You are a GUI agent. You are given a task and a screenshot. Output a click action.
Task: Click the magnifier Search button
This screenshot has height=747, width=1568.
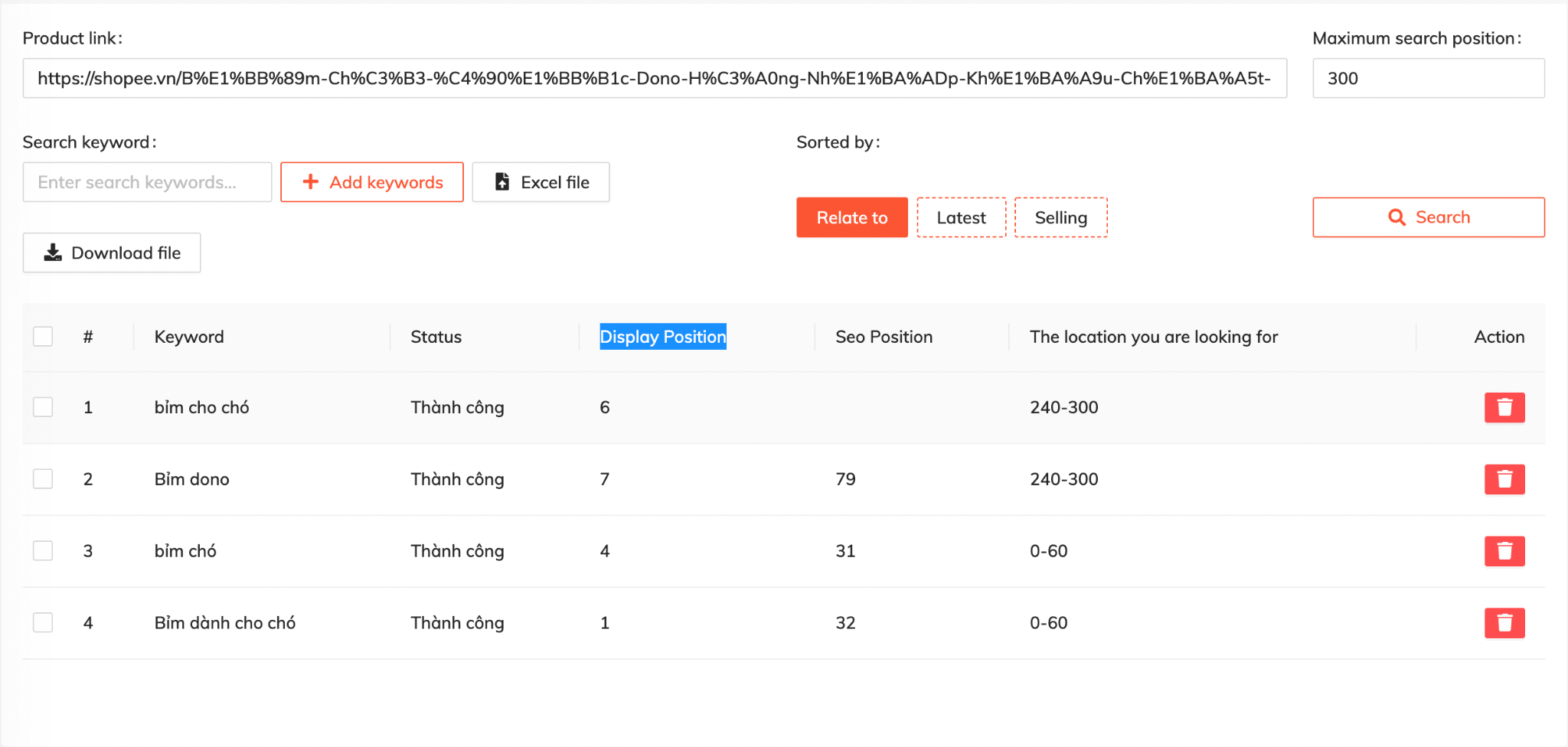tap(1428, 217)
